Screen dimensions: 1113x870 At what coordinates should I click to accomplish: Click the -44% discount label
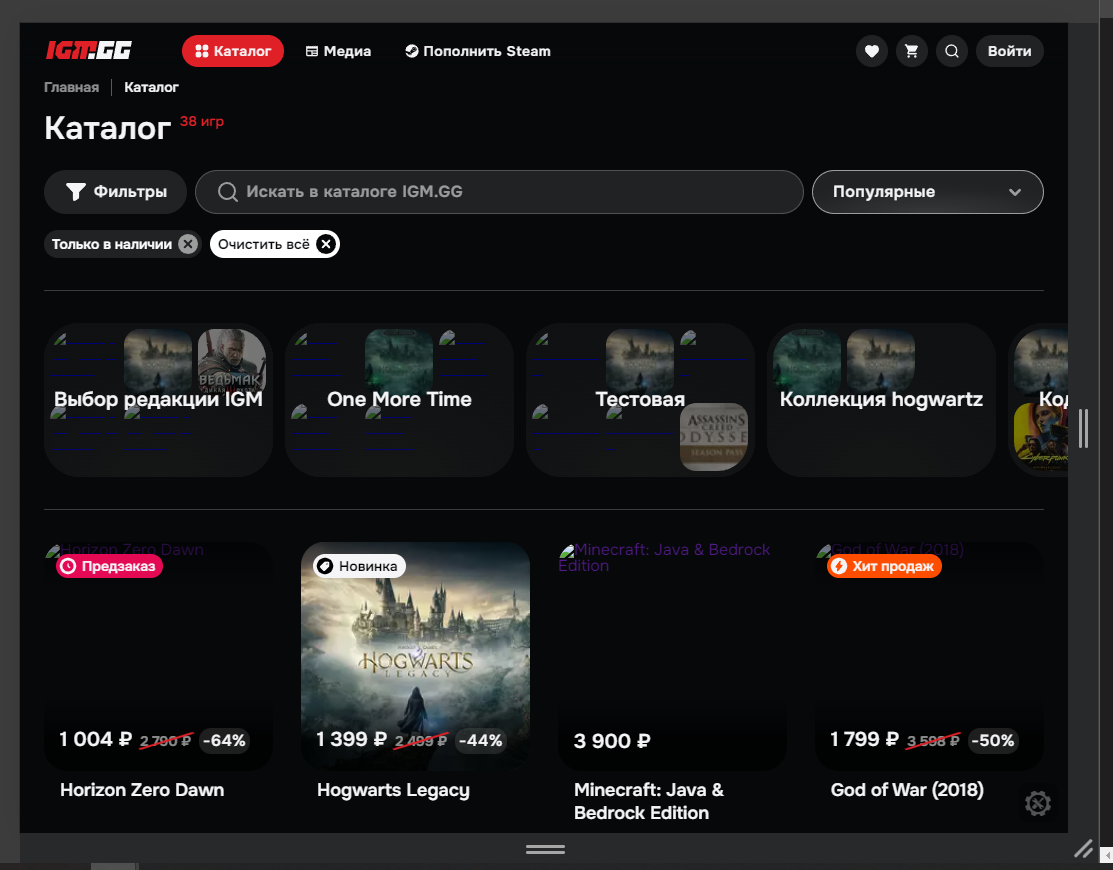481,740
